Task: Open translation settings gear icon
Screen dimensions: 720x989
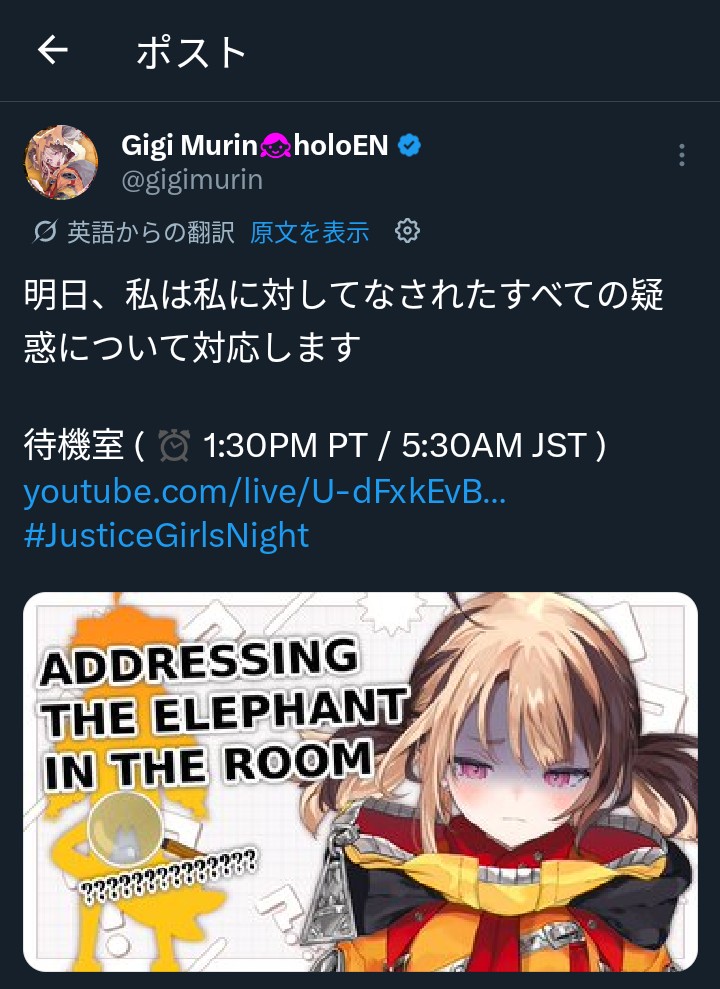Action: pos(407,231)
